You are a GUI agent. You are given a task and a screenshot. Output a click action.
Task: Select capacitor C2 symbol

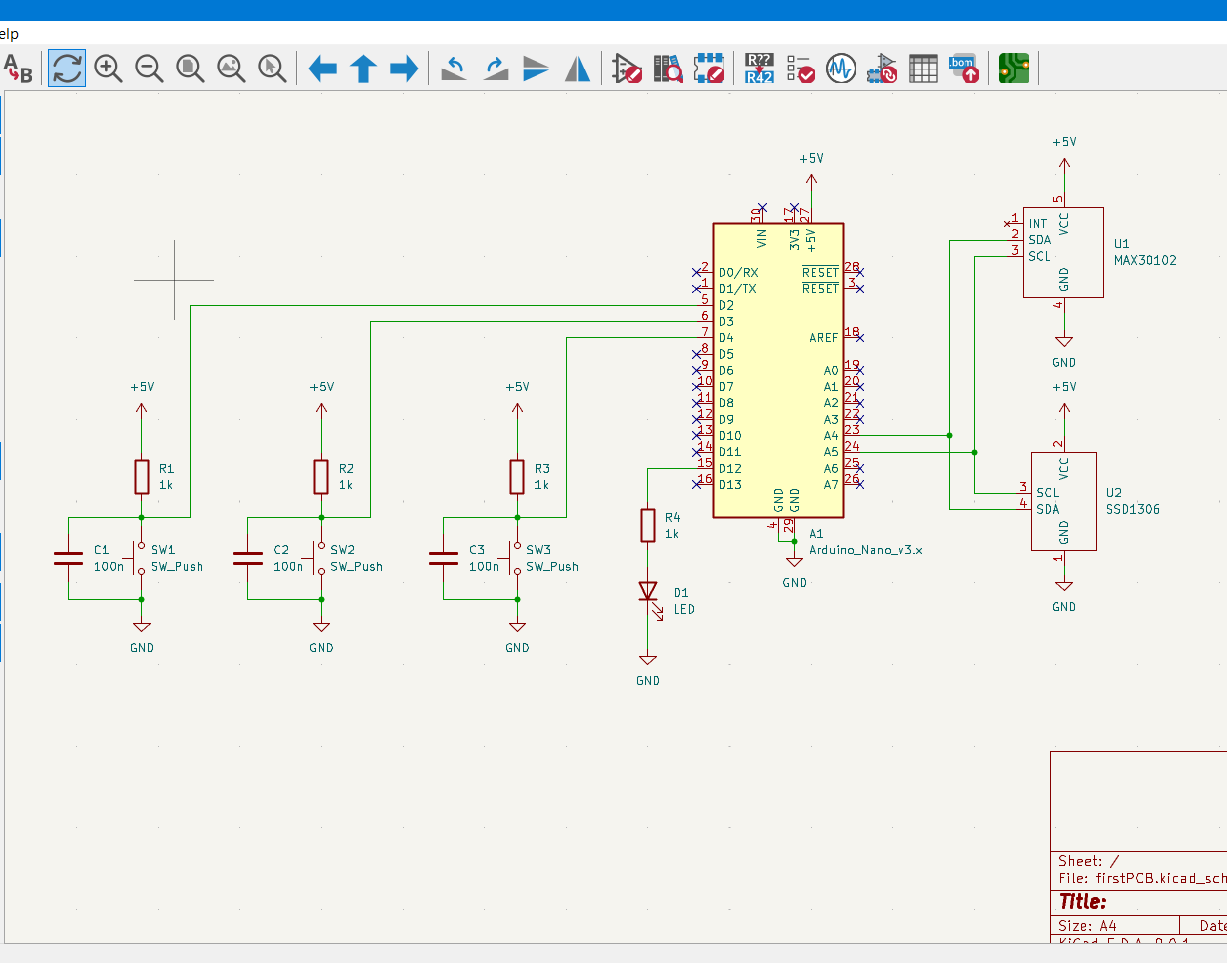pyautogui.click(x=248, y=558)
